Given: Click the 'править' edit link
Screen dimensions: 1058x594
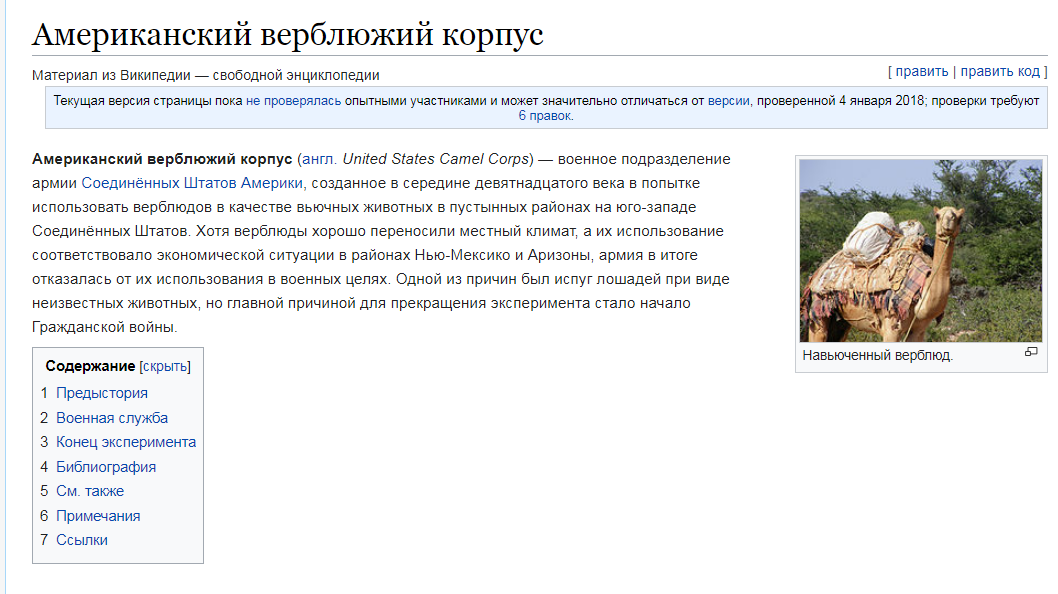Looking at the screenshot, I should point(922,72).
